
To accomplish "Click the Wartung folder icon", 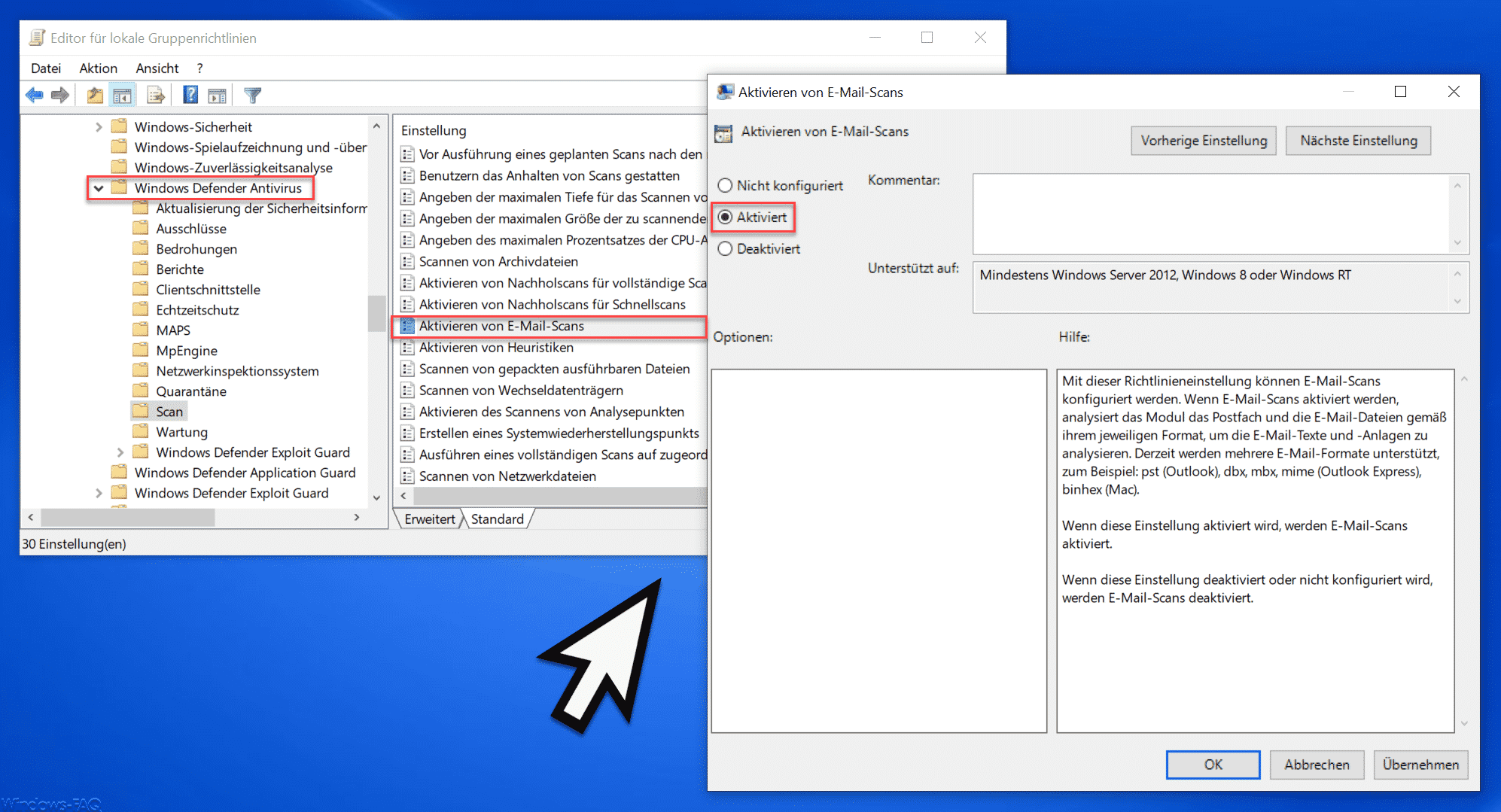I will (x=141, y=431).
